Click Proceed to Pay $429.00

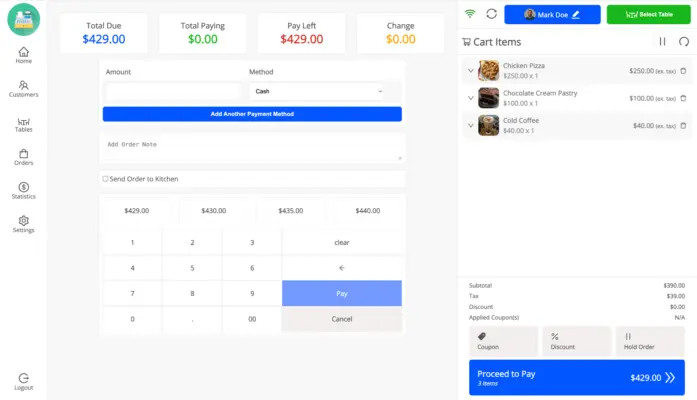point(577,377)
